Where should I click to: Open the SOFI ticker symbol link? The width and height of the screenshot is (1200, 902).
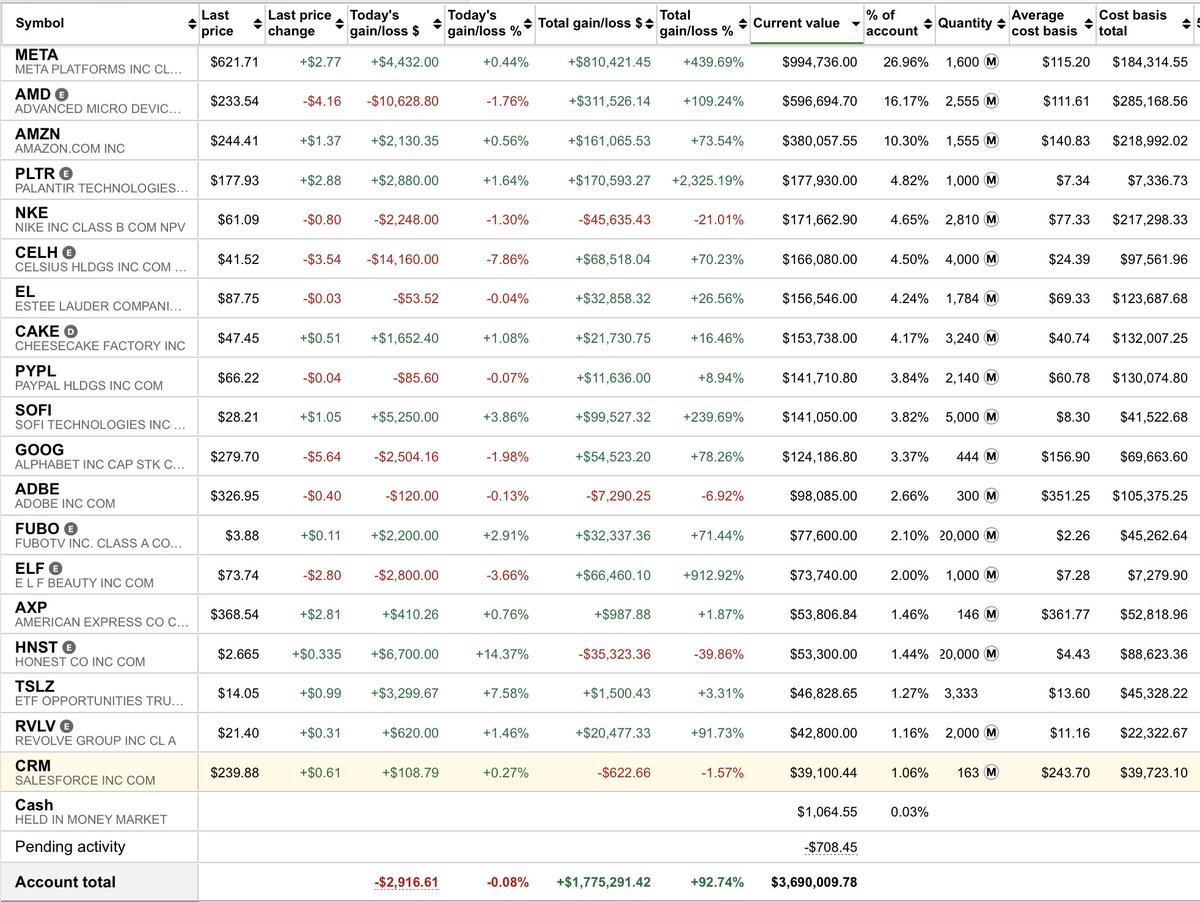tap(33, 410)
